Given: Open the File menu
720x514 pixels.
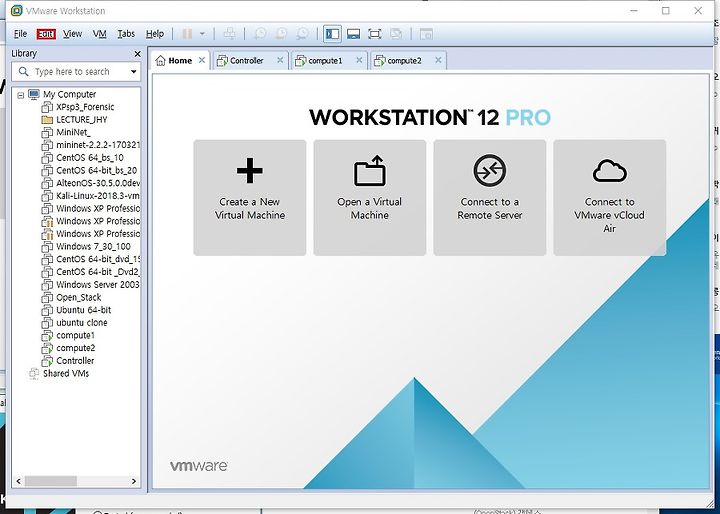Looking at the screenshot, I should pyautogui.click(x=20, y=34).
